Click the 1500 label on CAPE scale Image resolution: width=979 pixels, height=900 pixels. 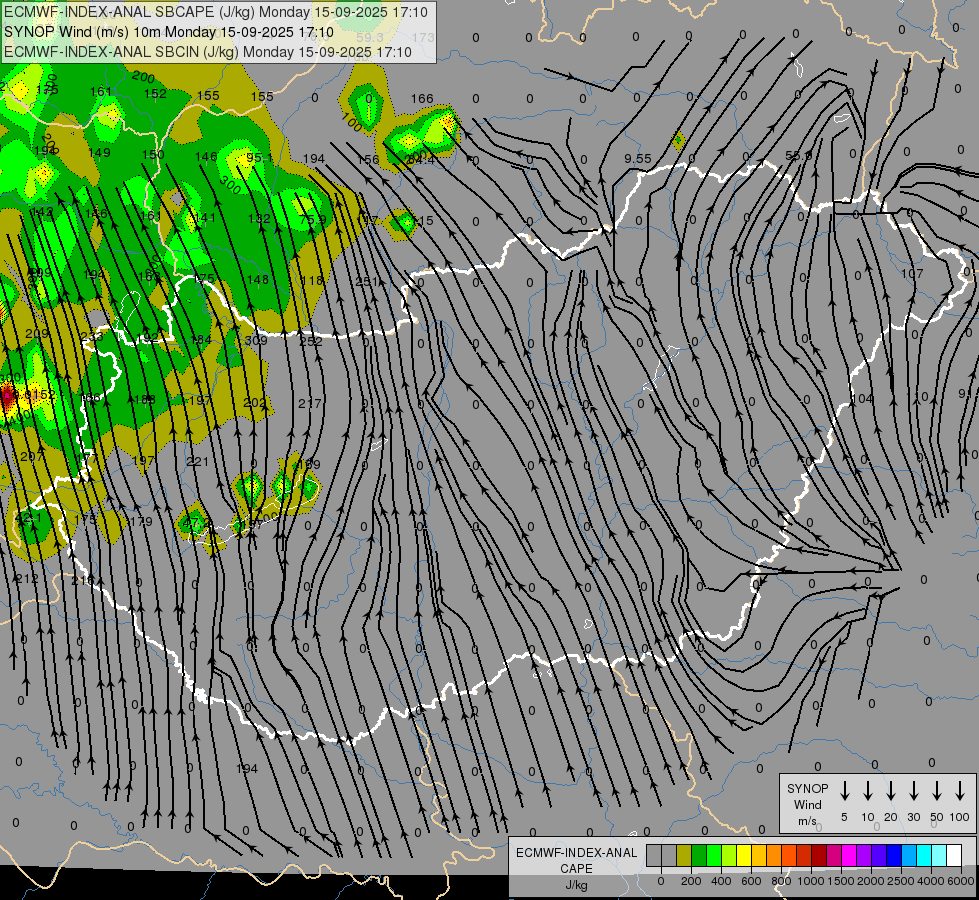[841, 881]
